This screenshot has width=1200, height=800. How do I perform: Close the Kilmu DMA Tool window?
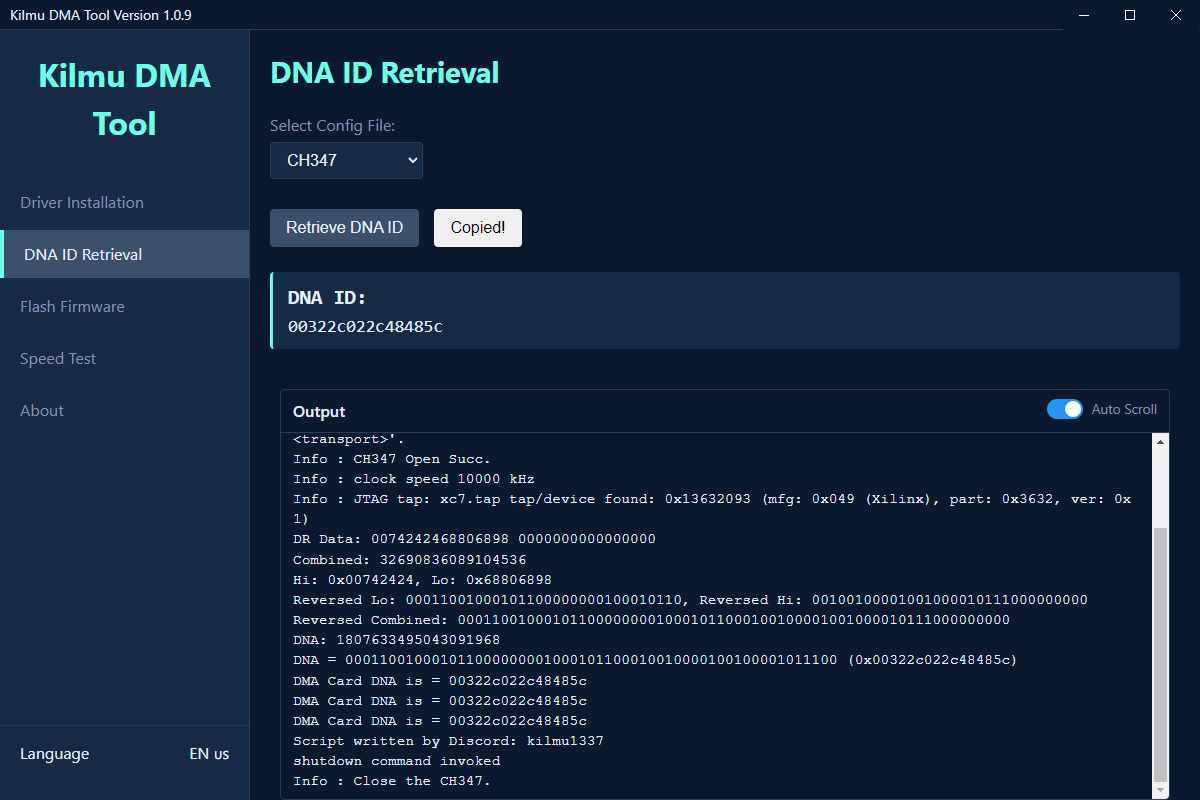(1176, 15)
